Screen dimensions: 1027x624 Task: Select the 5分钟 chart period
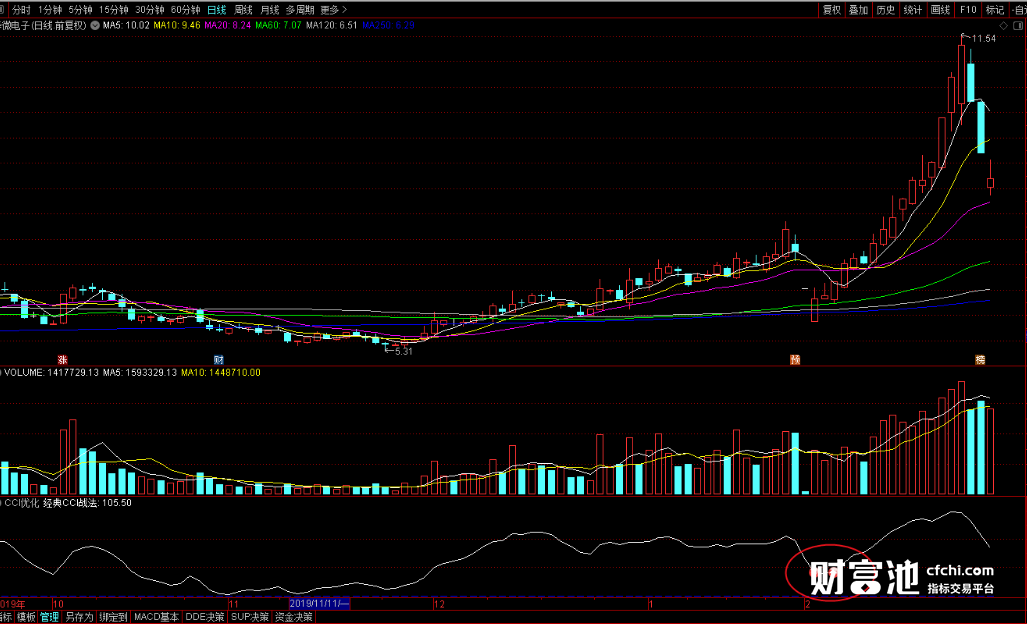80,10
